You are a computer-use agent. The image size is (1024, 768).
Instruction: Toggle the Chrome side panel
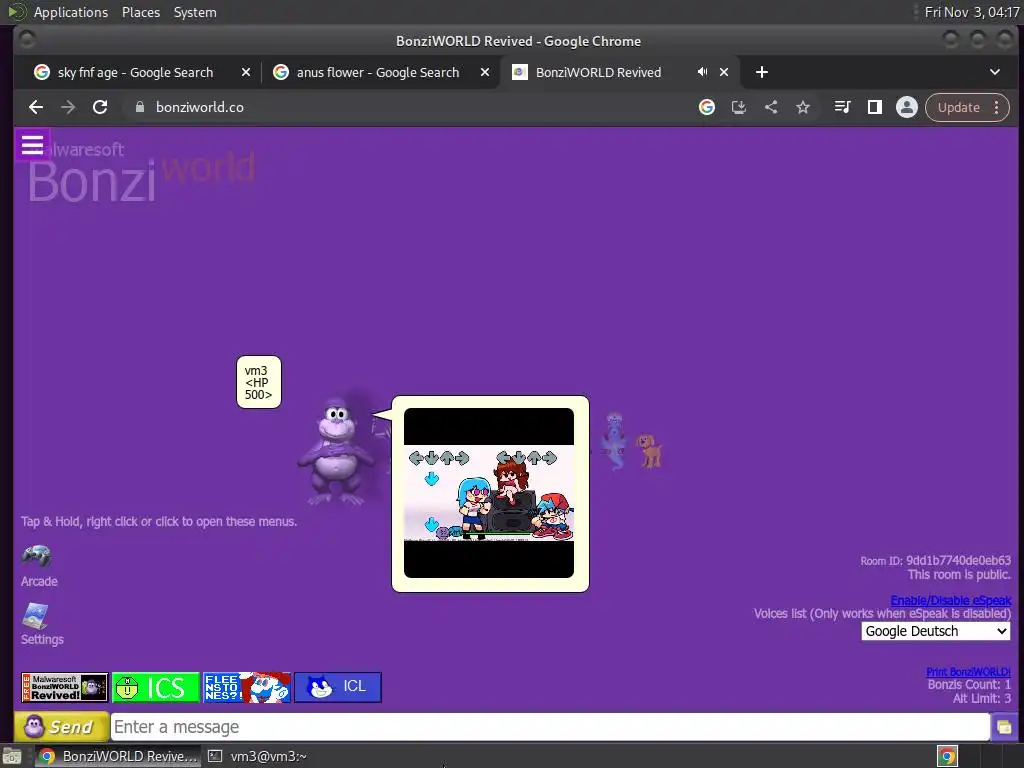coord(874,107)
